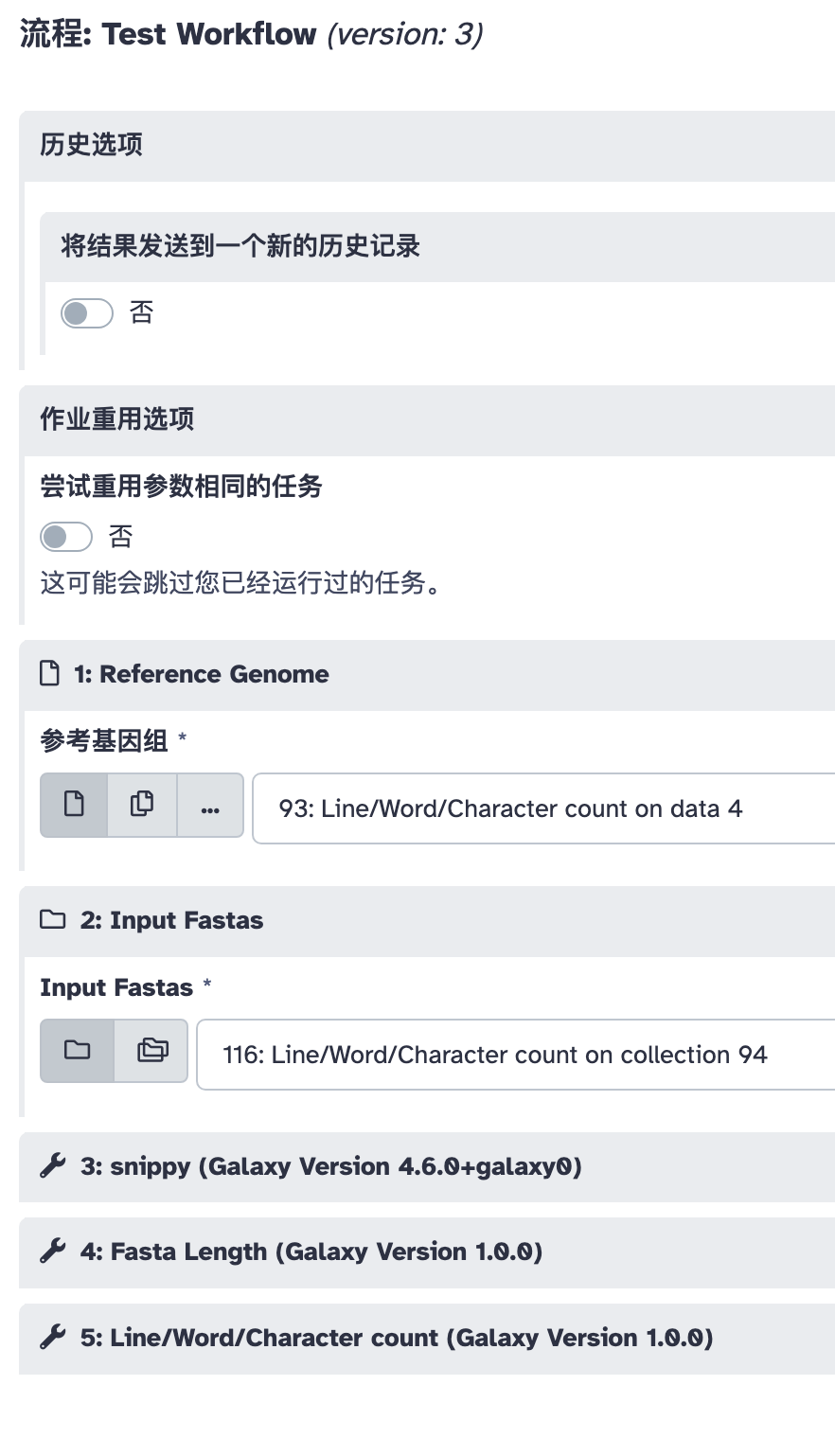Click wrench icon beside snippy step
The width and height of the screenshot is (835, 1456).
coord(53,1166)
